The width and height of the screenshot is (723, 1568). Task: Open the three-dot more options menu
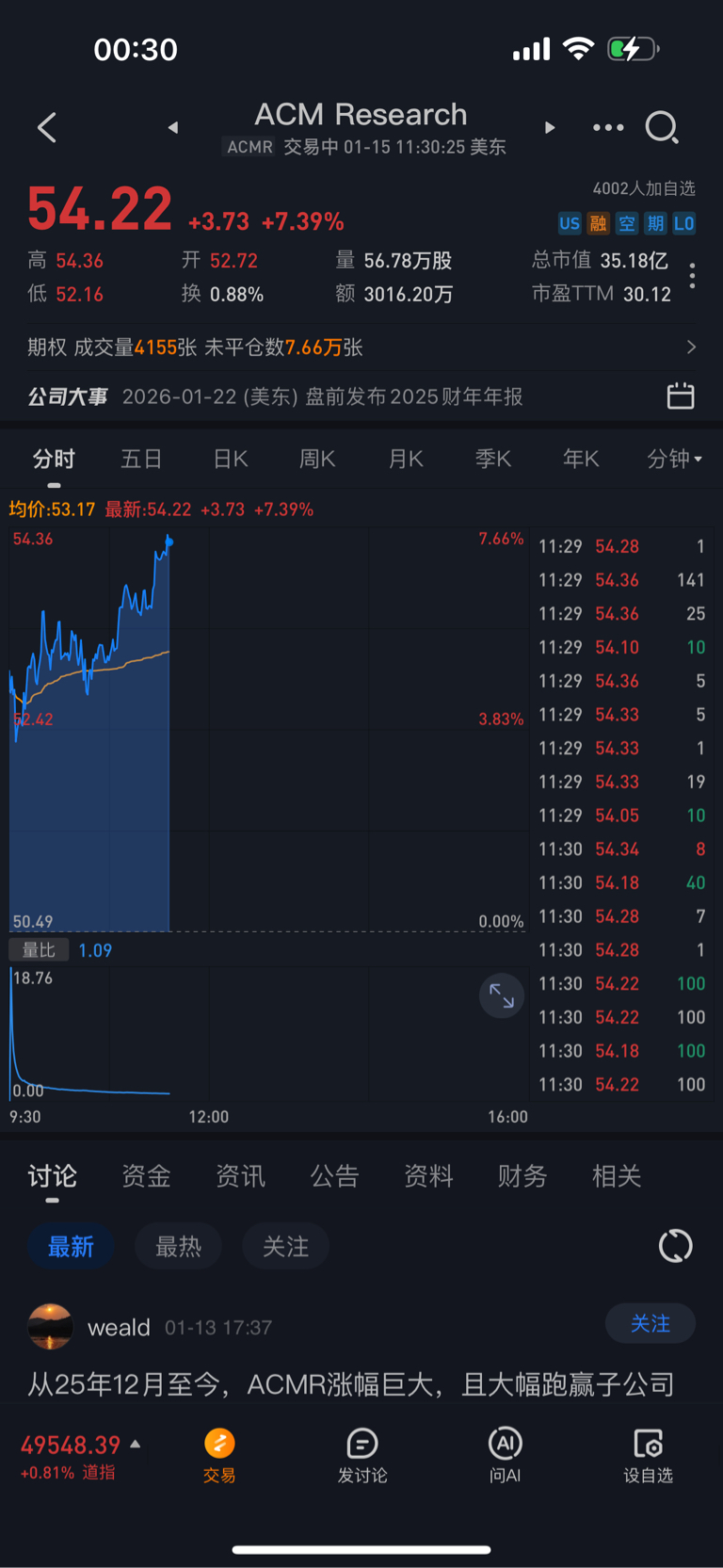pos(608,127)
